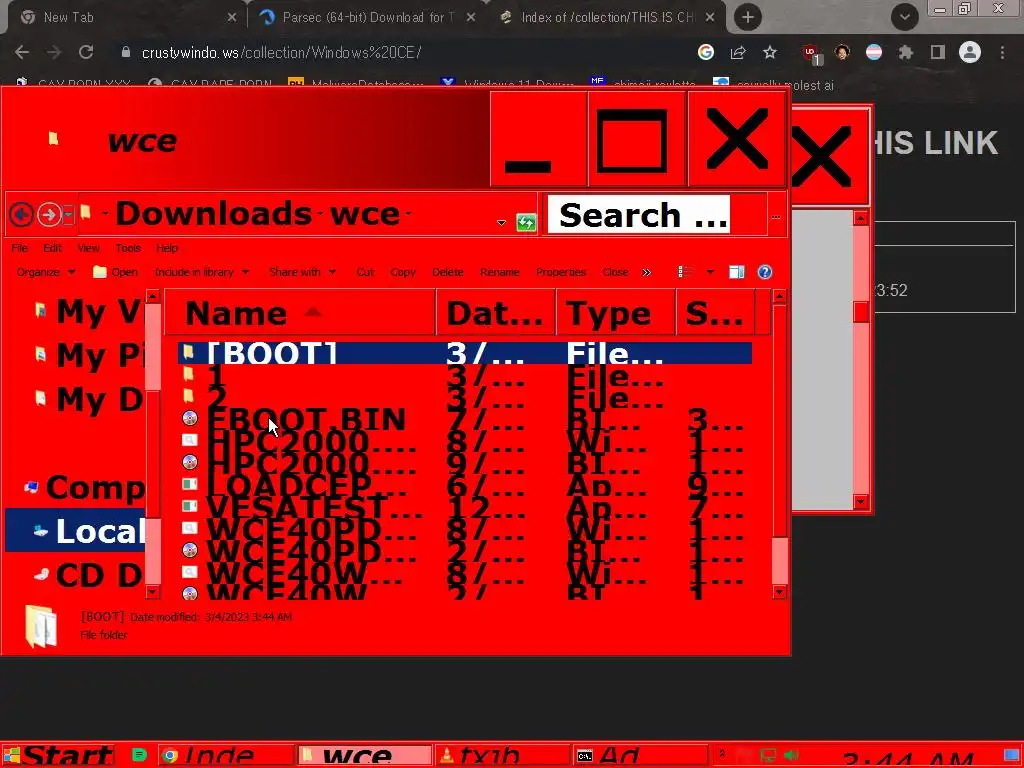
Task: Expand Share with dropdown
Action: point(302,272)
